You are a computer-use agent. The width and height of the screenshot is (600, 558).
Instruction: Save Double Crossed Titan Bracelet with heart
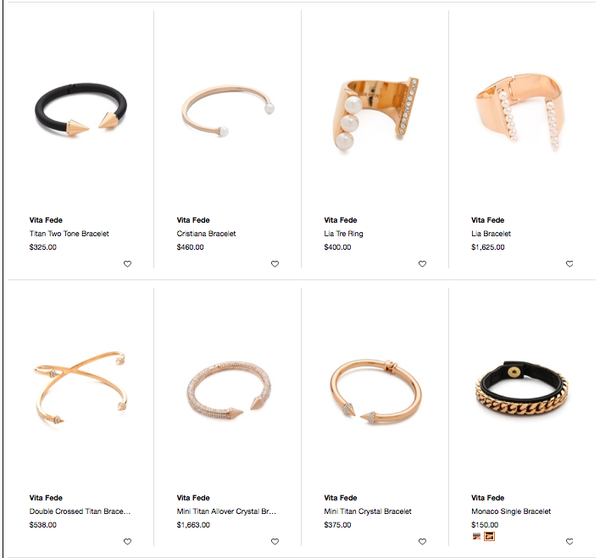click(127, 542)
